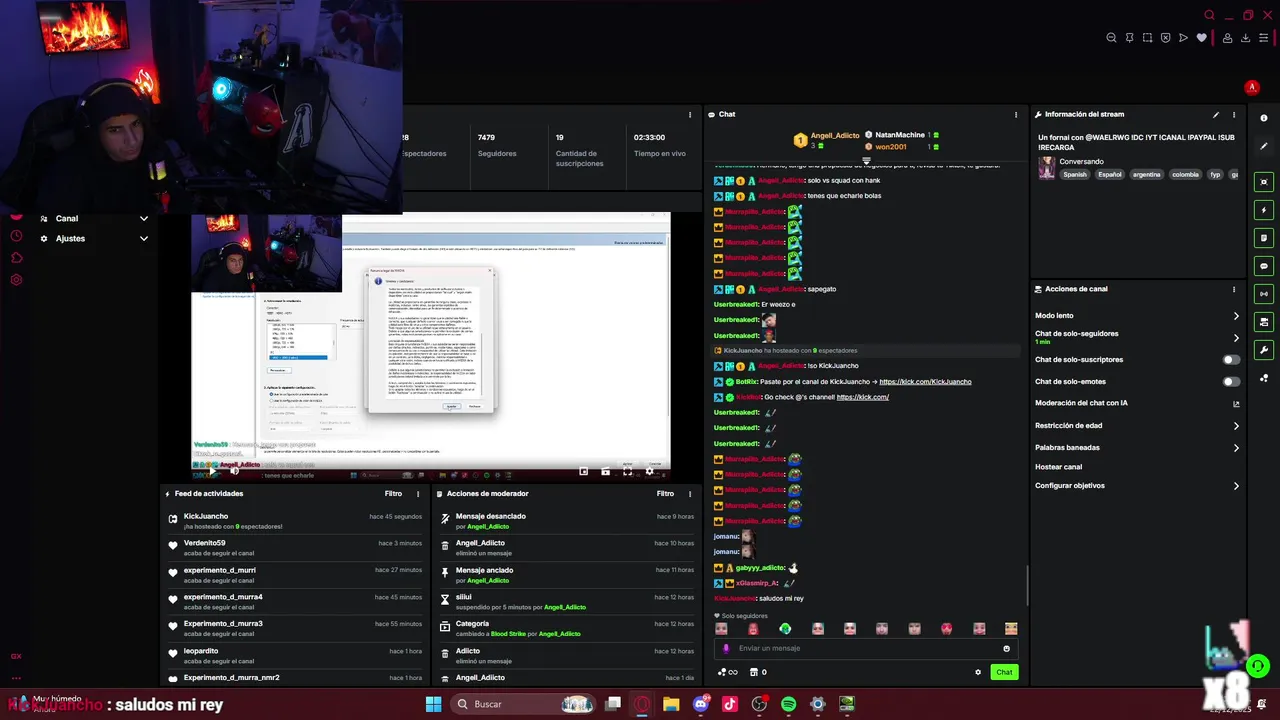The height and width of the screenshot is (720, 1280).
Task: Edit stream info with the pencil icon
Action: pyautogui.click(x=1216, y=115)
